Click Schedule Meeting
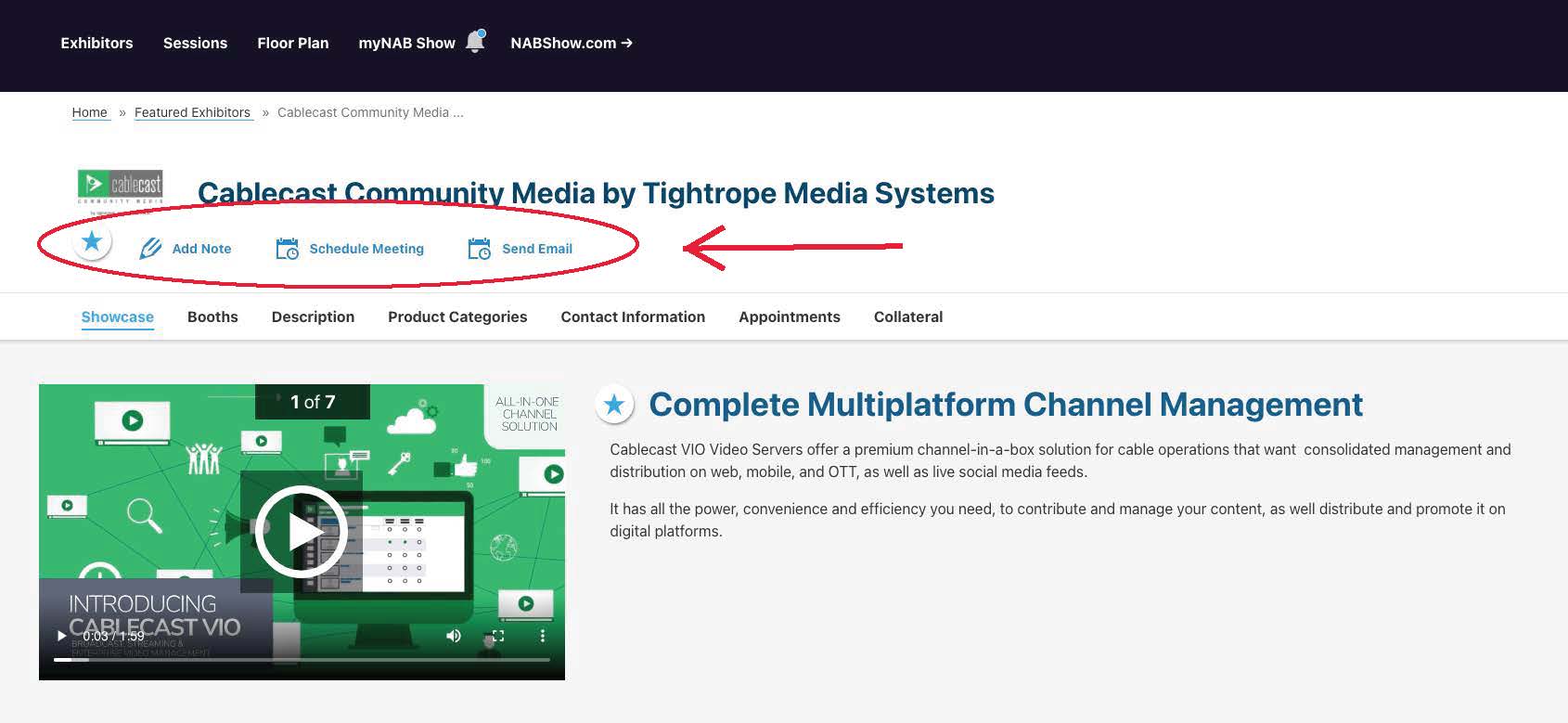The image size is (1568, 723). (350, 249)
